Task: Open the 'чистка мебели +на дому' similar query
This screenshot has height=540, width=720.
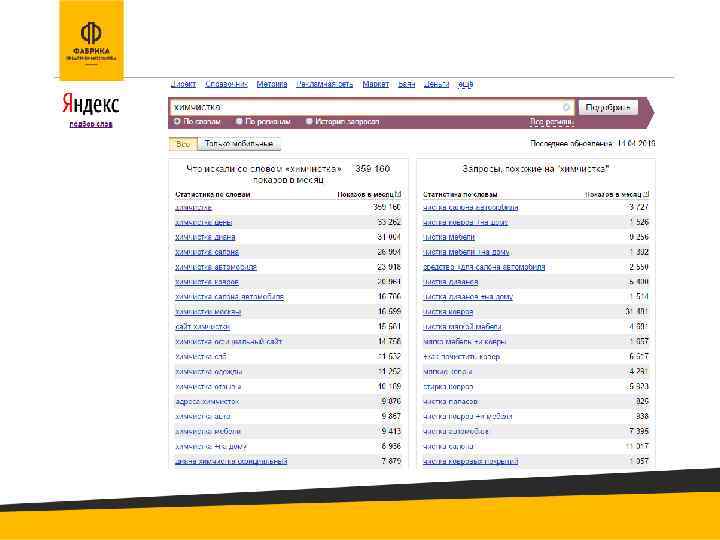Action: coord(466,252)
